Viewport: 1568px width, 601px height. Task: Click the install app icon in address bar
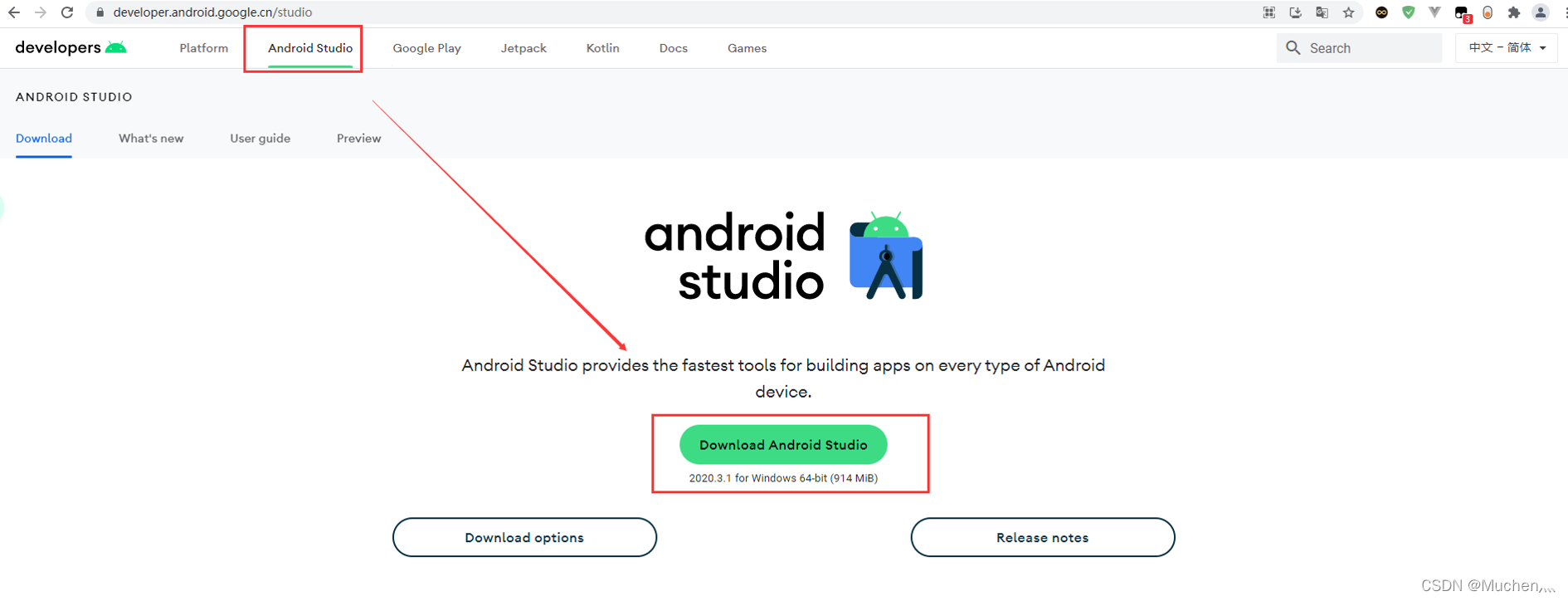(x=1295, y=12)
